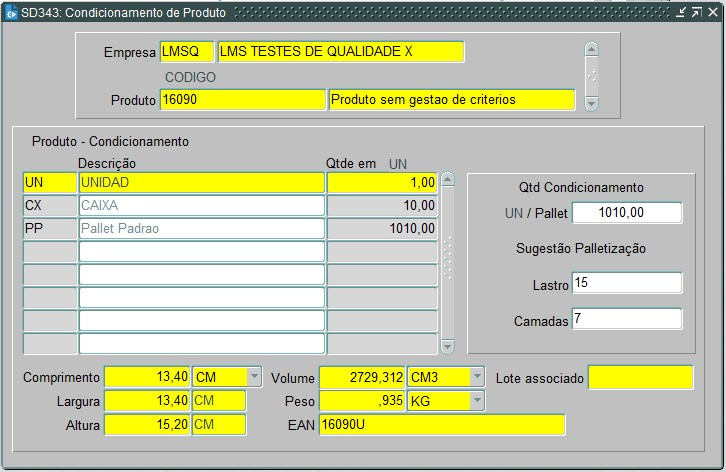Viewport: 726px width, 472px height.
Task: Click the Qtd Condicionamento heading
Action: (581, 188)
